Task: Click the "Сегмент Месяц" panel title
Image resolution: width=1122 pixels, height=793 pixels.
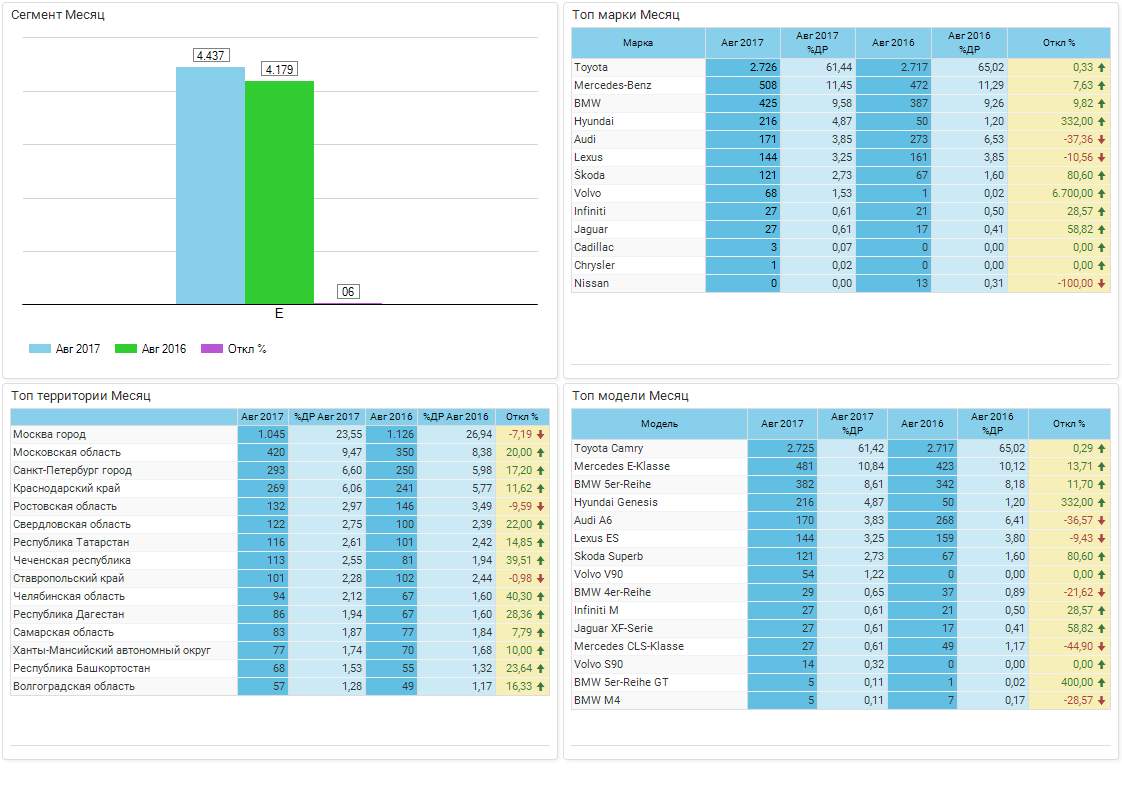Action: pos(58,14)
